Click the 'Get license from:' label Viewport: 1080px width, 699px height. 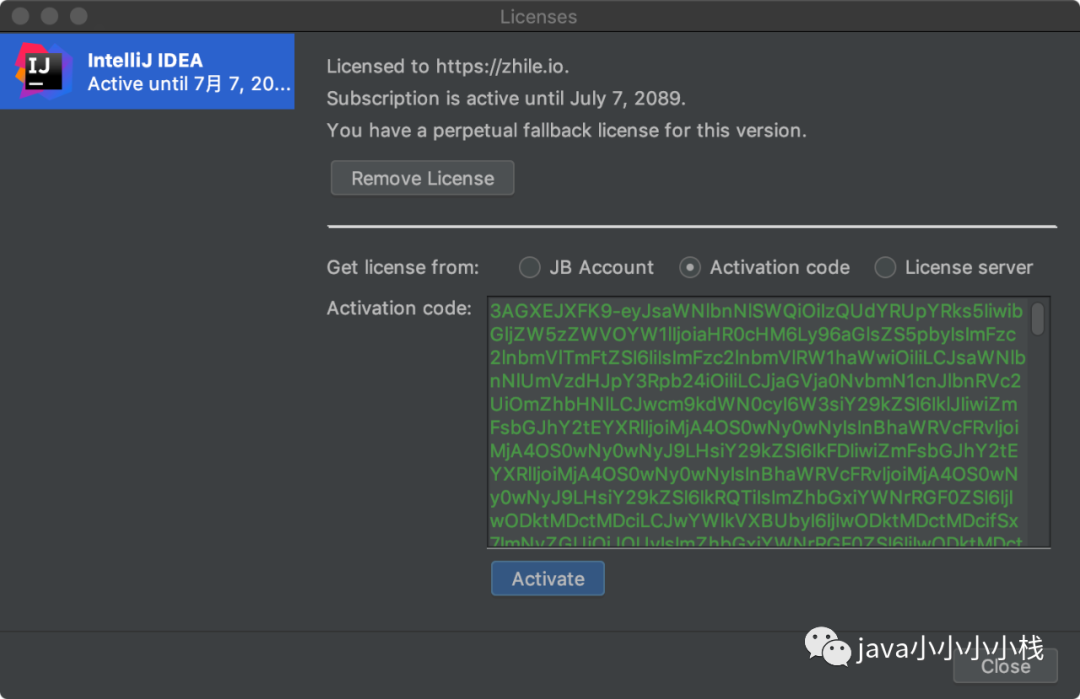(x=403, y=267)
